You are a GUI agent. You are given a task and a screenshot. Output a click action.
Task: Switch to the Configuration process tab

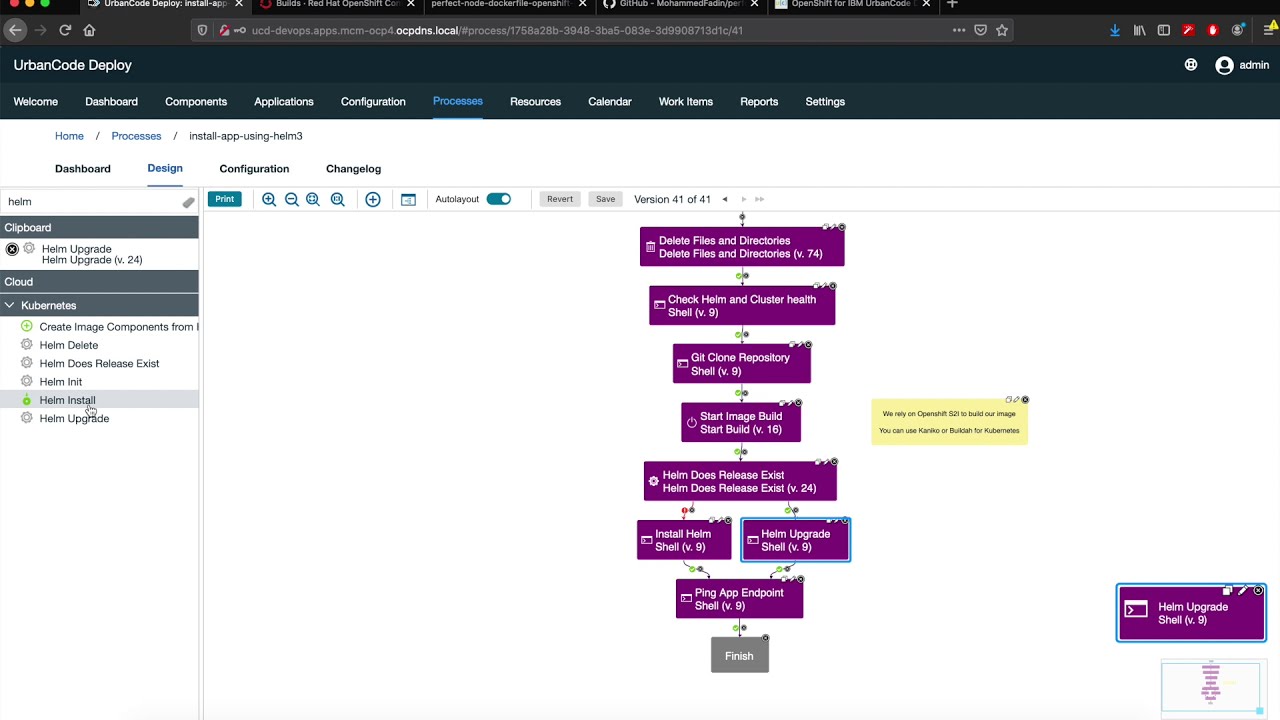[254, 169]
